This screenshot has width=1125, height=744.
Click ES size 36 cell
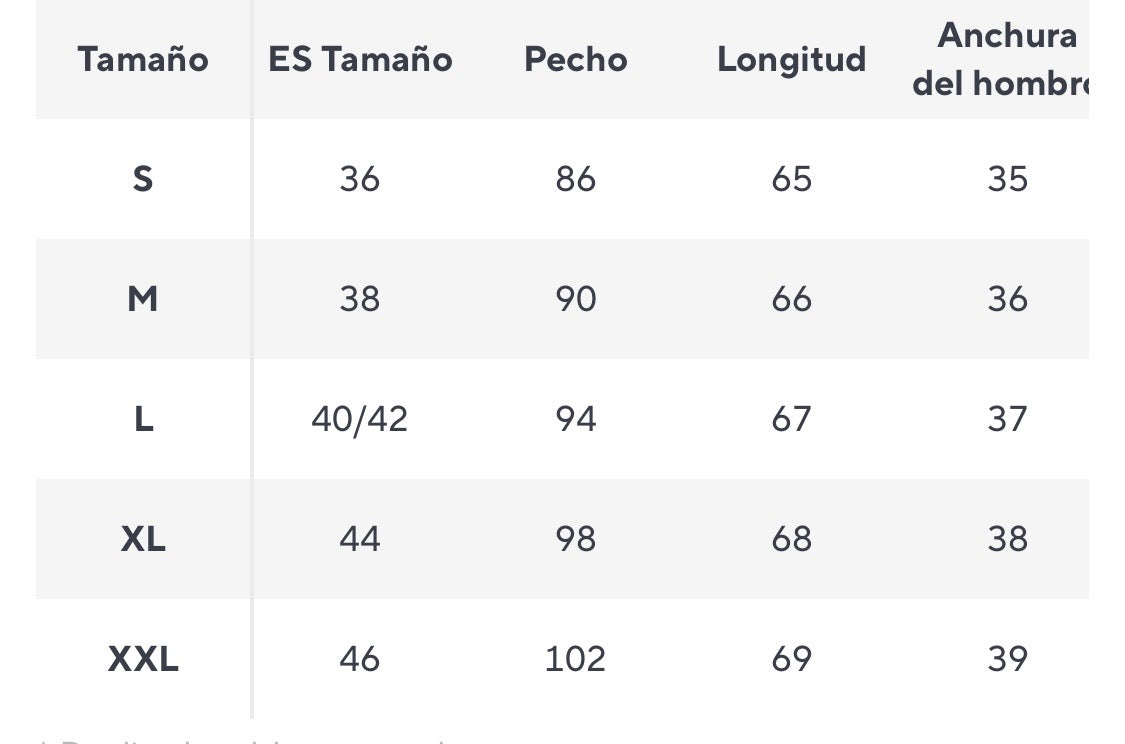tap(360, 179)
